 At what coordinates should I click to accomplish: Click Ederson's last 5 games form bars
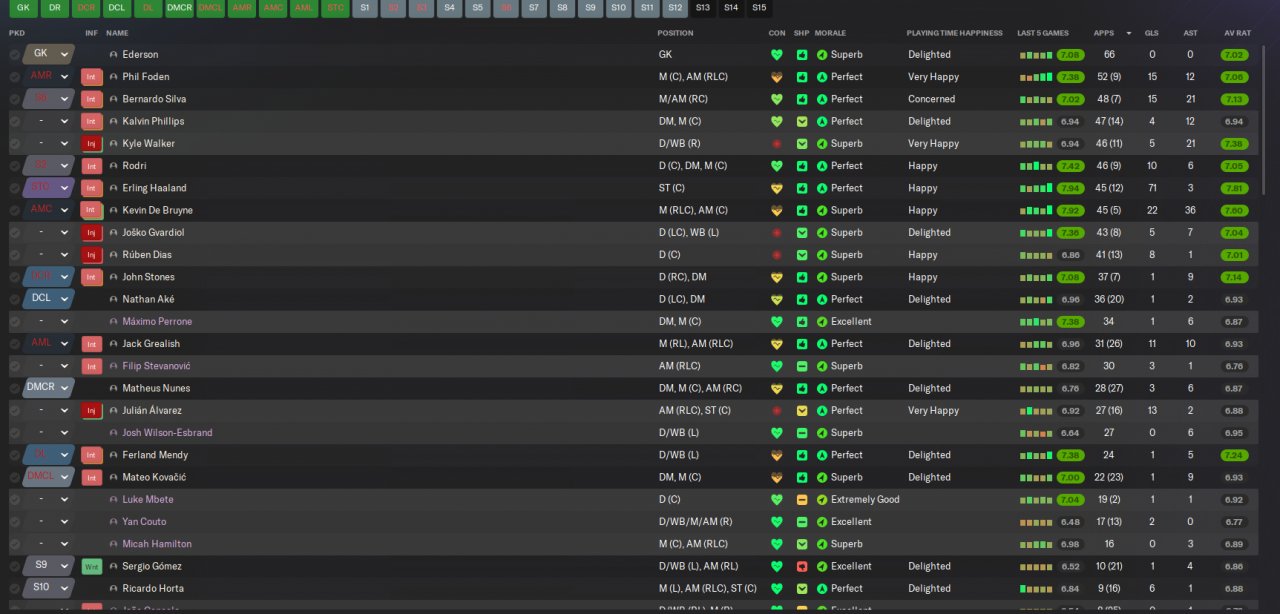point(1036,55)
